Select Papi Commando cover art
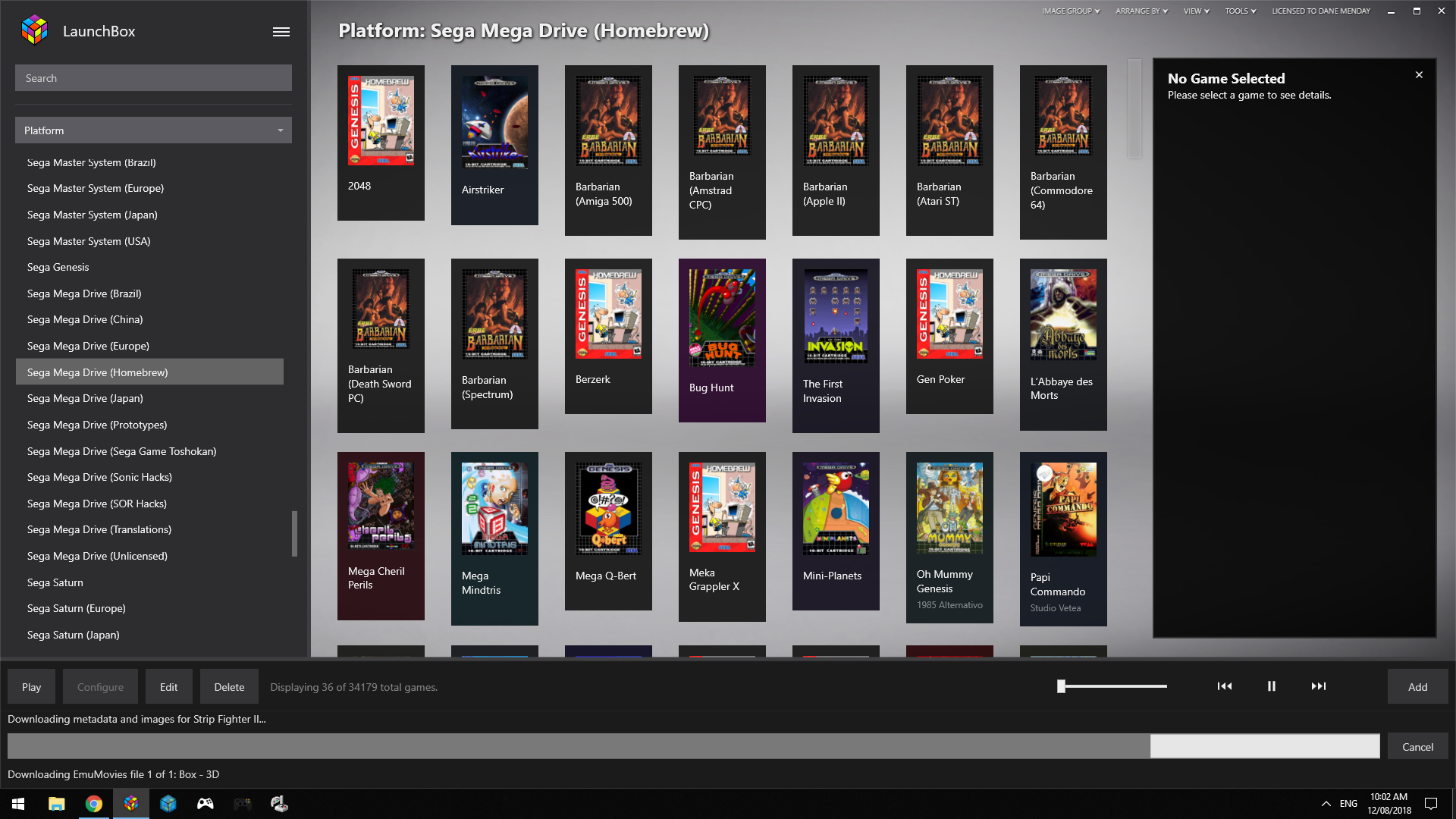 (1063, 510)
